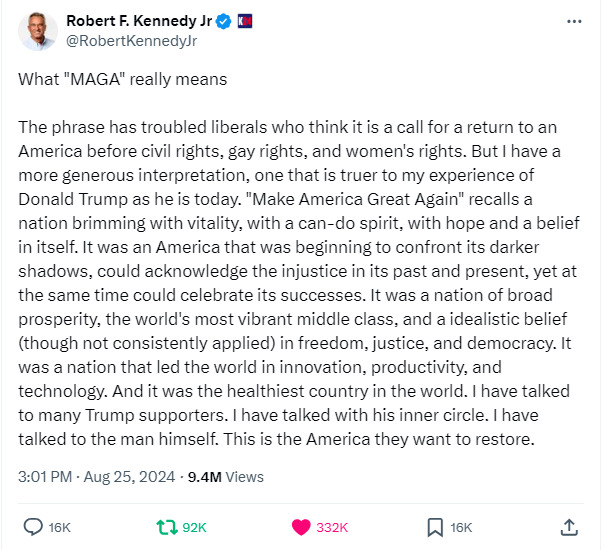This screenshot has height=550, width=602.
Task: Open the three-dot more options menu
Action: [573, 21]
